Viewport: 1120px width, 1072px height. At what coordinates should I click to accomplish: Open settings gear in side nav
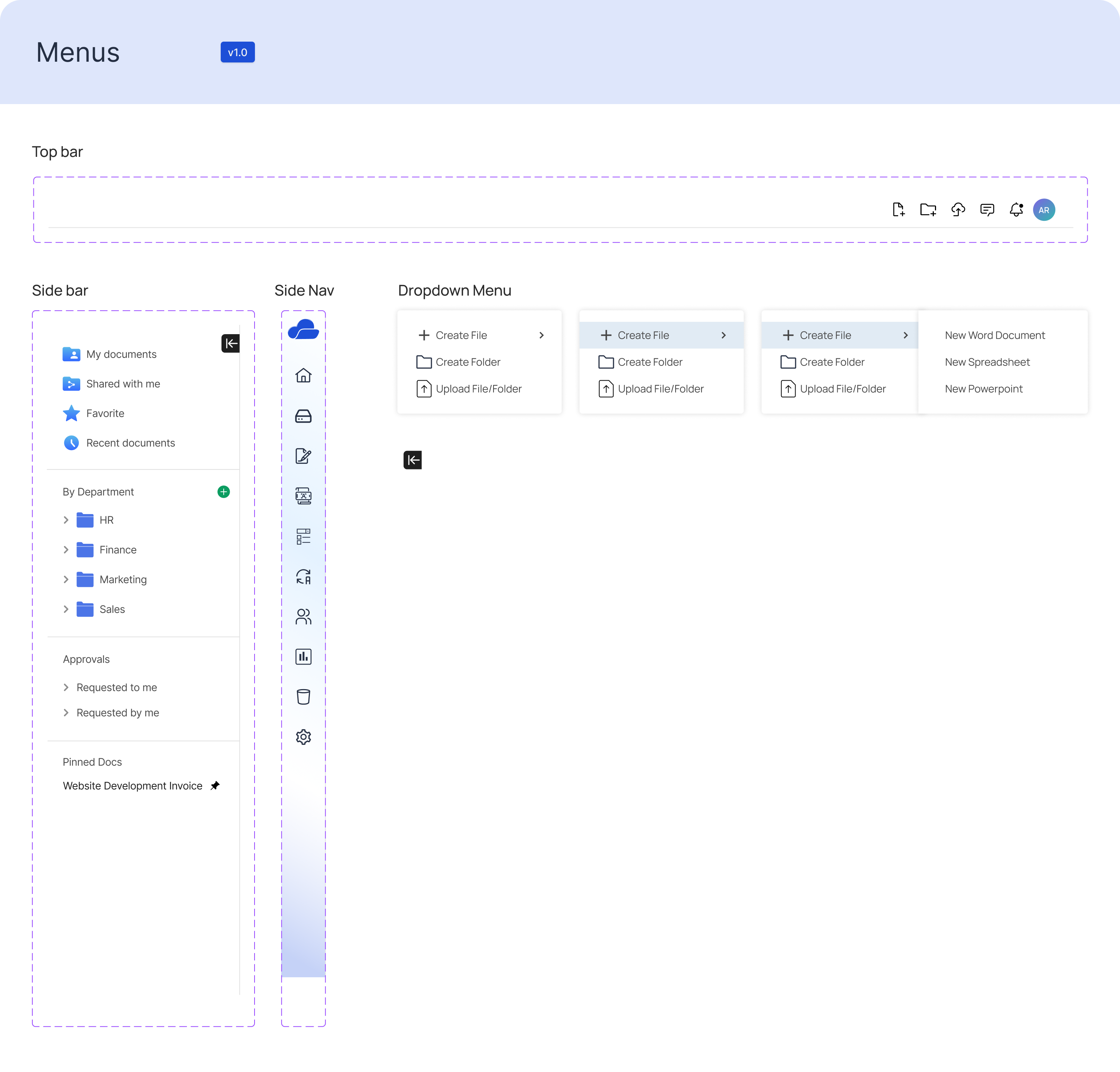pyautogui.click(x=303, y=737)
